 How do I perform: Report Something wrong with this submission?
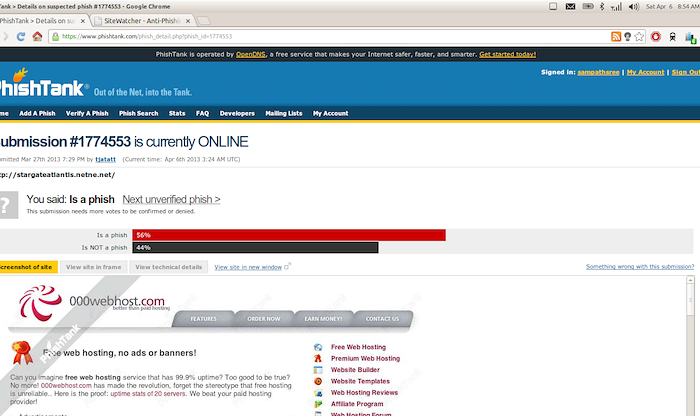pos(640,266)
